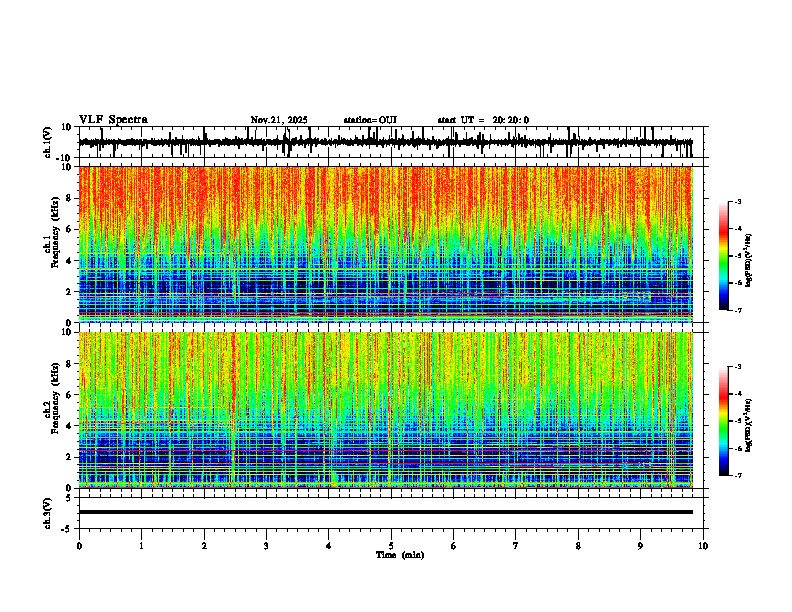Click the "start UT = 20:20:0" header text
The width and height of the screenshot is (792, 612).
coord(483,120)
